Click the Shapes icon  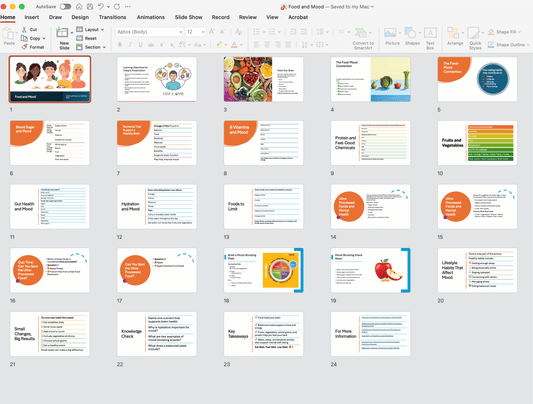pos(410,33)
